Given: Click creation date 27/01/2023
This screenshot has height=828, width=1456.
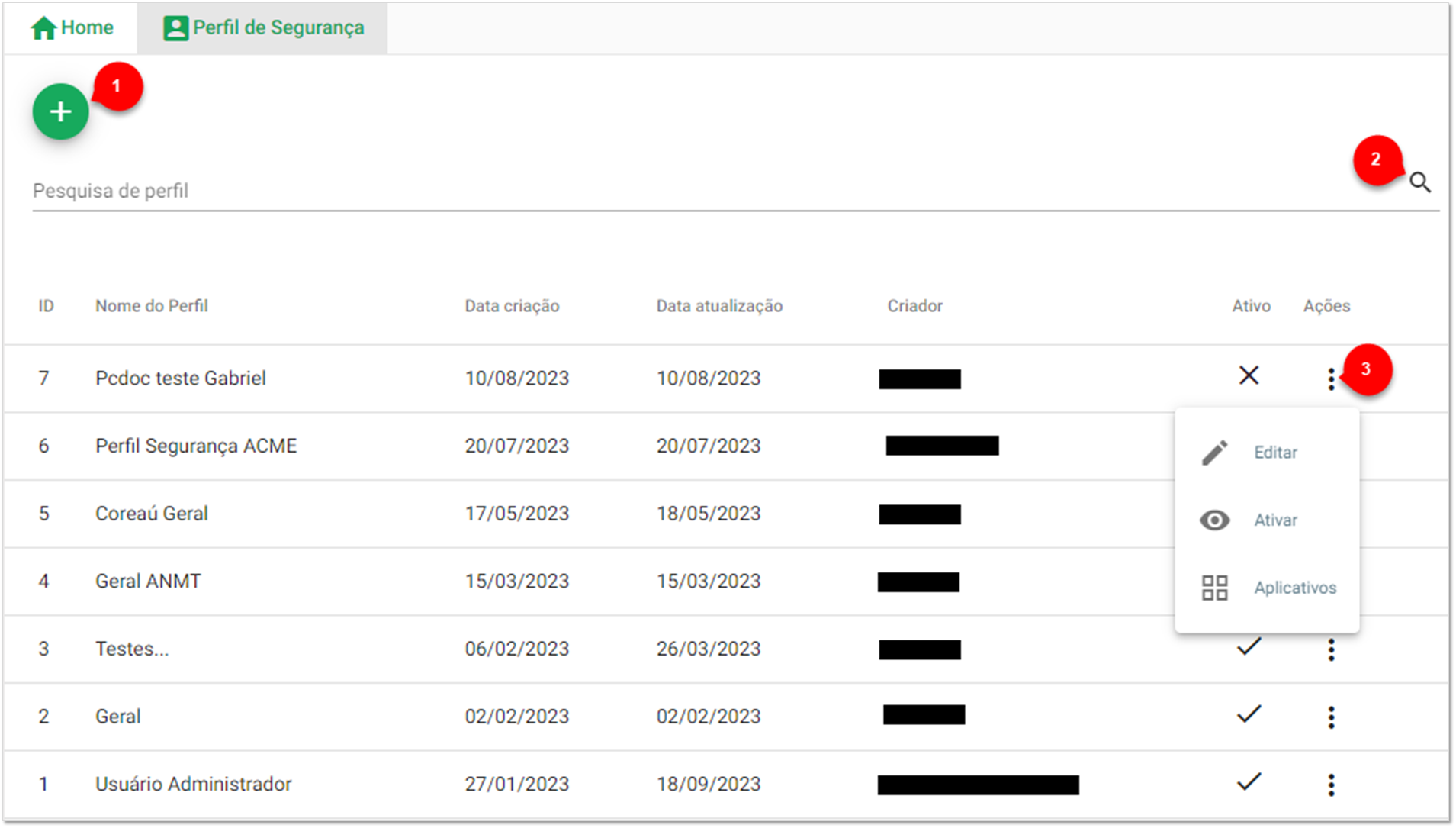Looking at the screenshot, I should click(x=517, y=785).
